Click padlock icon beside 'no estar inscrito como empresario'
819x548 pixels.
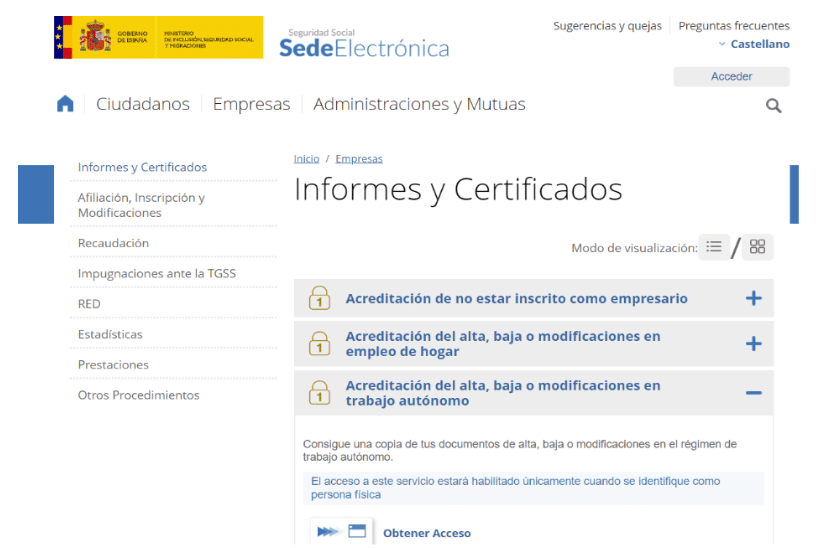[319, 298]
